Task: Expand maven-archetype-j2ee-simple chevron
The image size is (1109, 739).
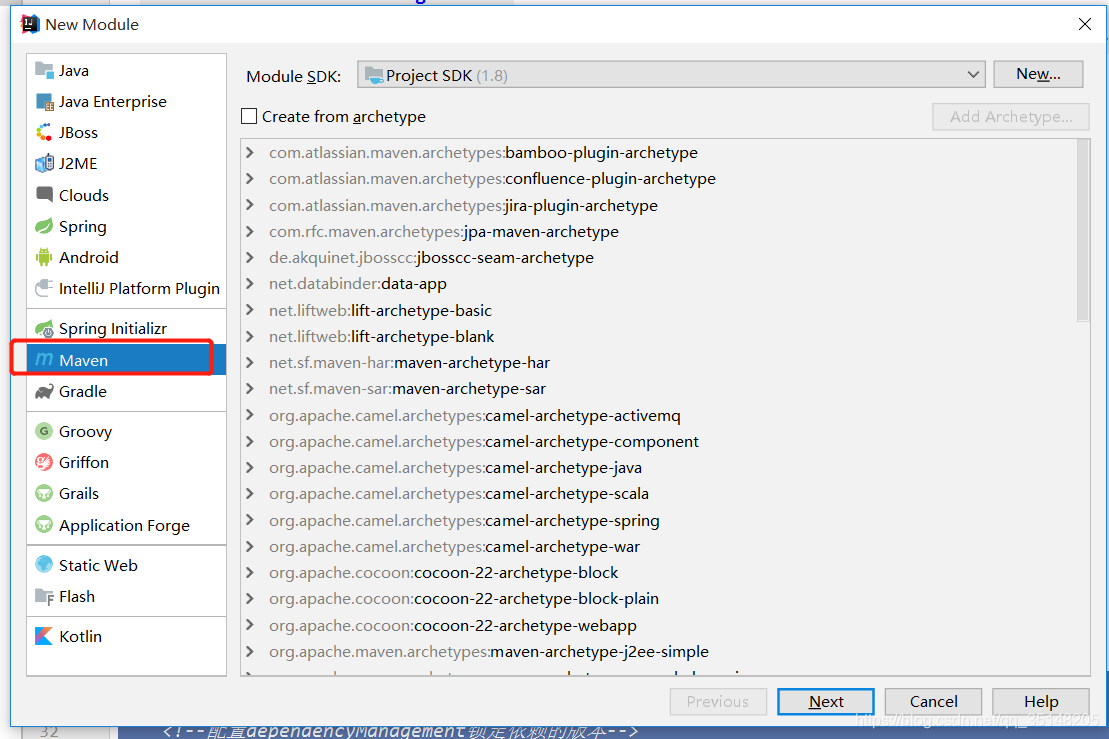Action: click(250, 651)
